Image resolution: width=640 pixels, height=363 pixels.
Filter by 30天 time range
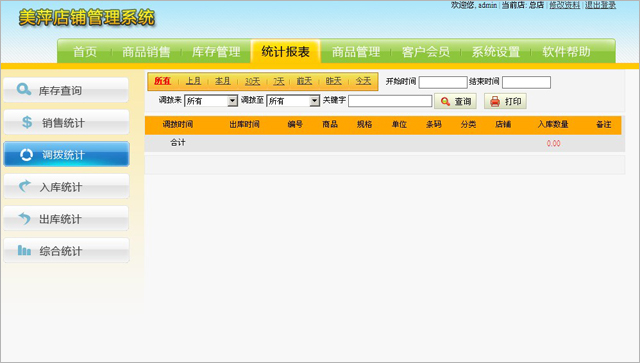[252, 81]
